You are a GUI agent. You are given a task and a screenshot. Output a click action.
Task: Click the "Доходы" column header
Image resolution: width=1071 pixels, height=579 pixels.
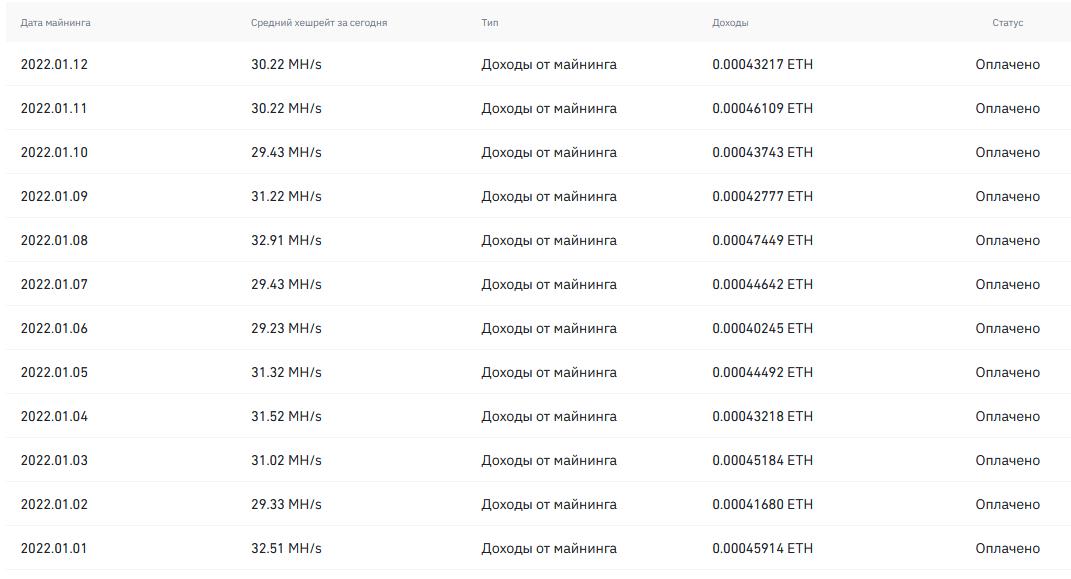(x=730, y=23)
